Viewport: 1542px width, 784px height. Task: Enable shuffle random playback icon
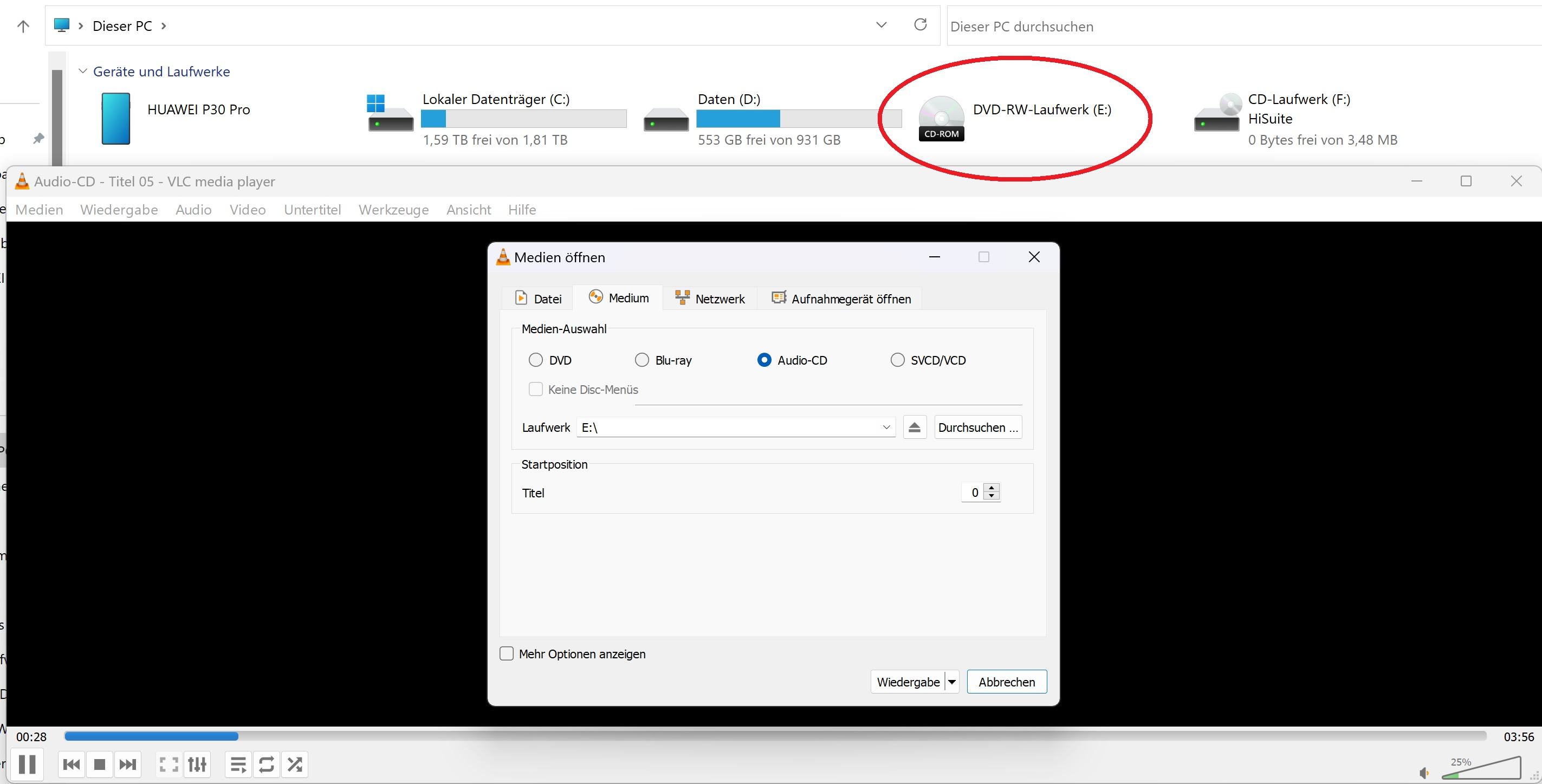click(295, 764)
